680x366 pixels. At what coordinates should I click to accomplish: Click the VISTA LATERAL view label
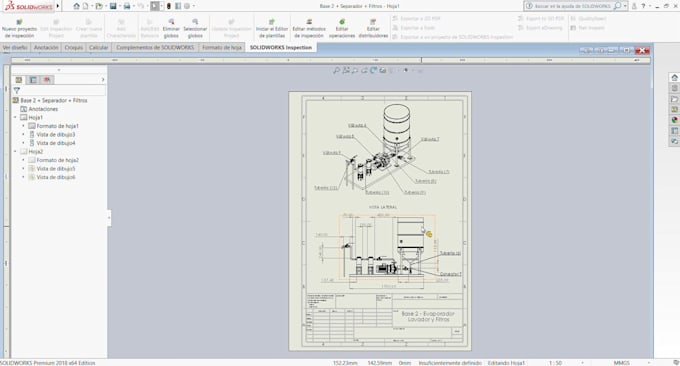(x=383, y=207)
